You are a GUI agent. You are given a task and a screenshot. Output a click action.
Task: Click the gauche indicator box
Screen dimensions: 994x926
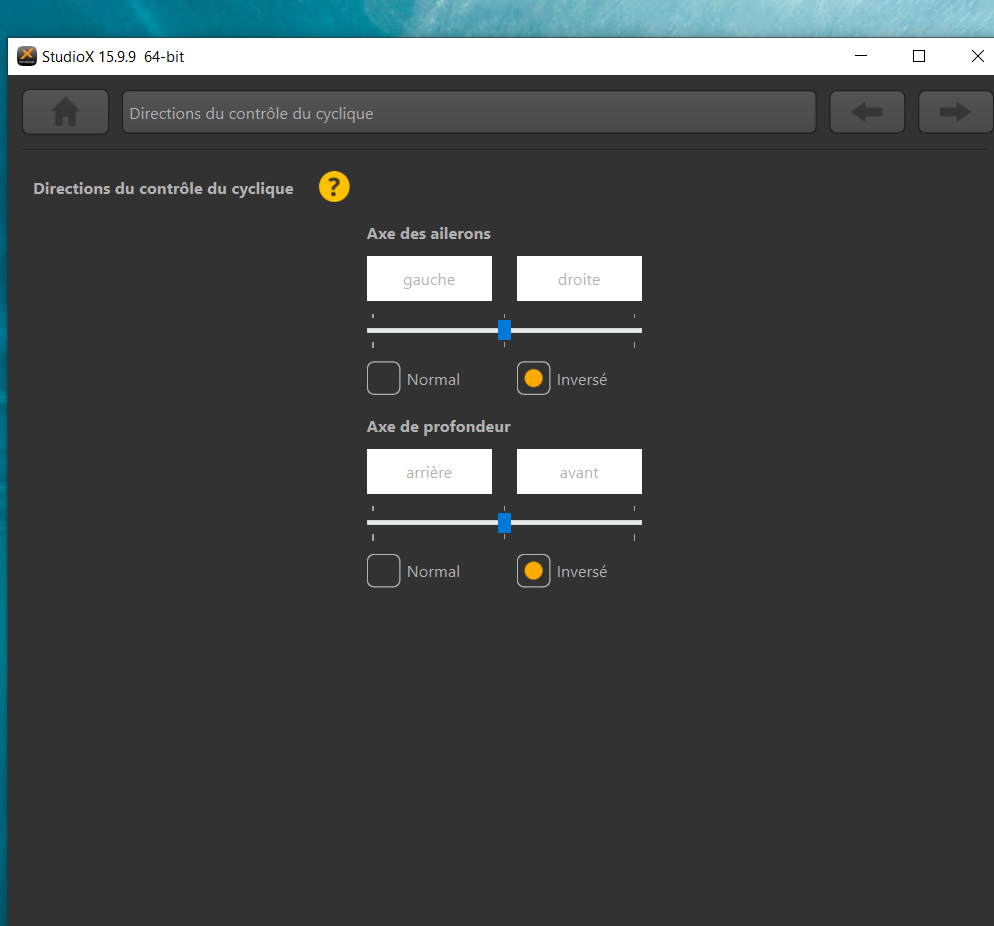pos(429,279)
